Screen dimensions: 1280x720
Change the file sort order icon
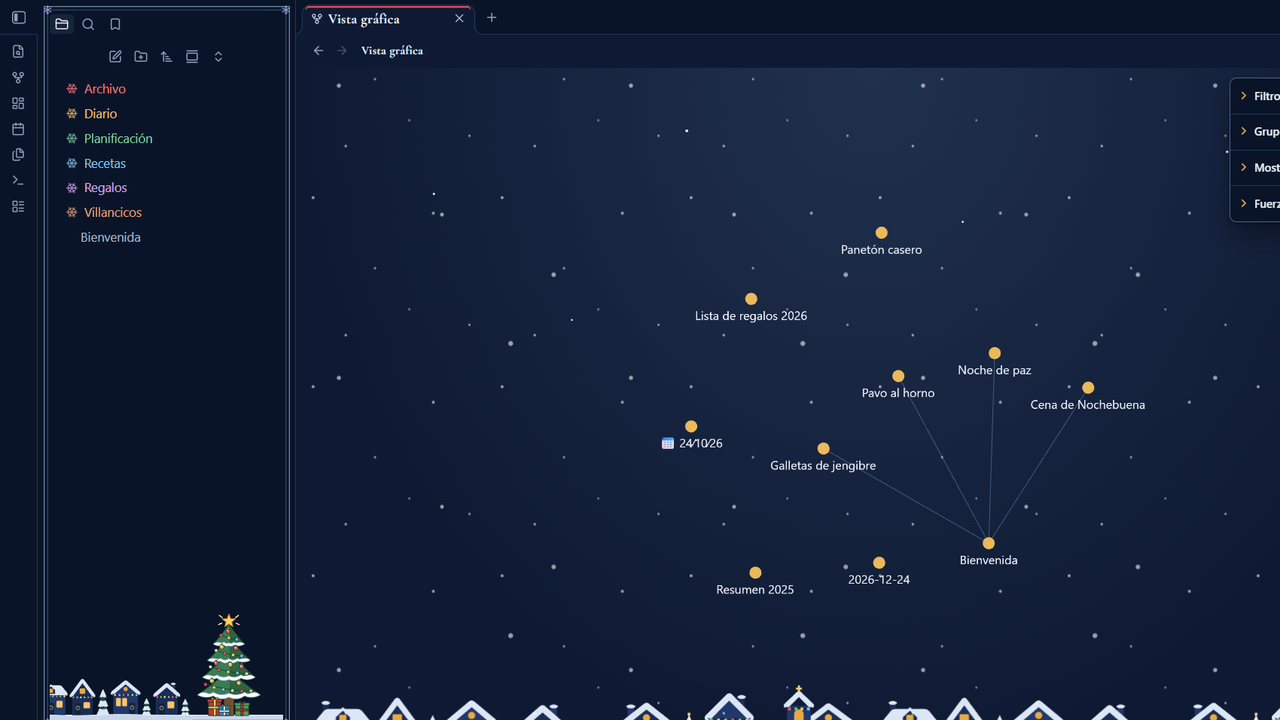pyautogui.click(x=167, y=57)
